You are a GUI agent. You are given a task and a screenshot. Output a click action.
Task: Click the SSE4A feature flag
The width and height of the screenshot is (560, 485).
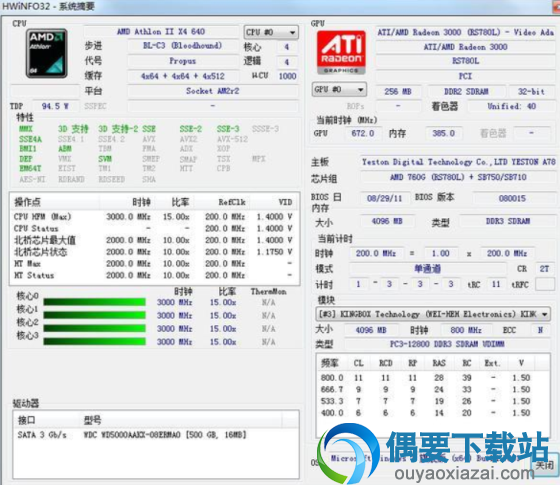click(x=30, y=139)
